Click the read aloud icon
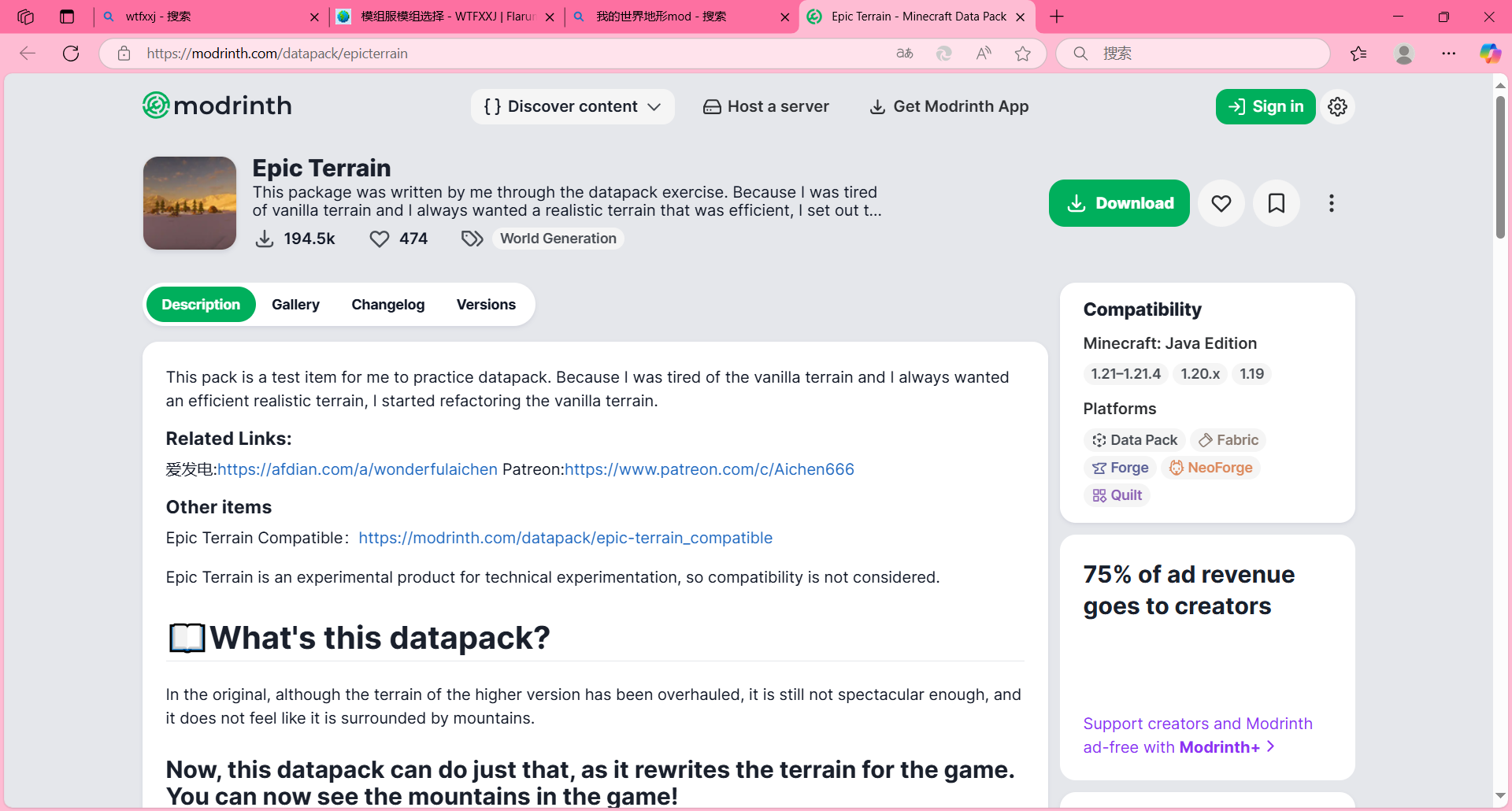This screenshot has height=811, width=1512. click(984, 54)
